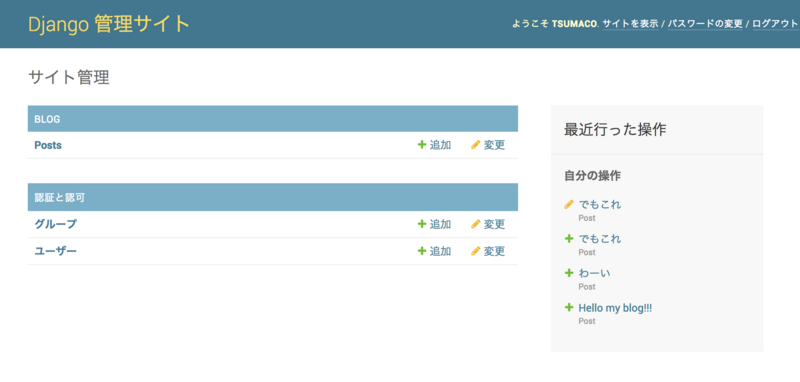Click plus icon beside わーい entry
Viewport: 800px width, 382px height.
(x=569, y=273)
